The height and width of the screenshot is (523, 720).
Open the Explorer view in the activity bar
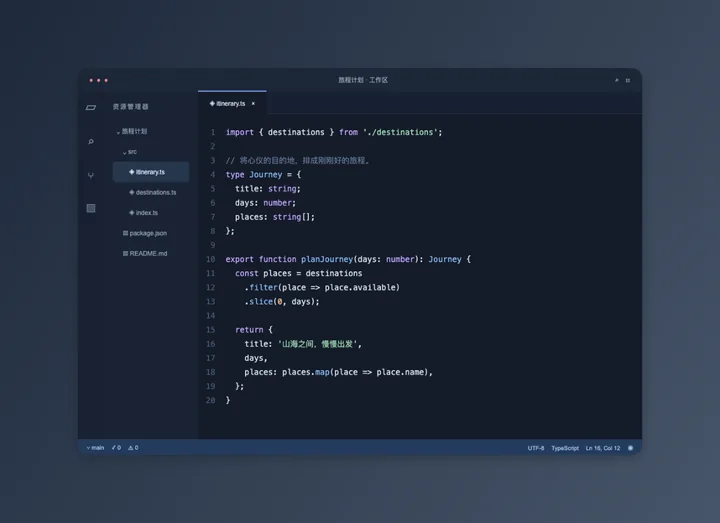pyautogui.click(x=91, y=107)
